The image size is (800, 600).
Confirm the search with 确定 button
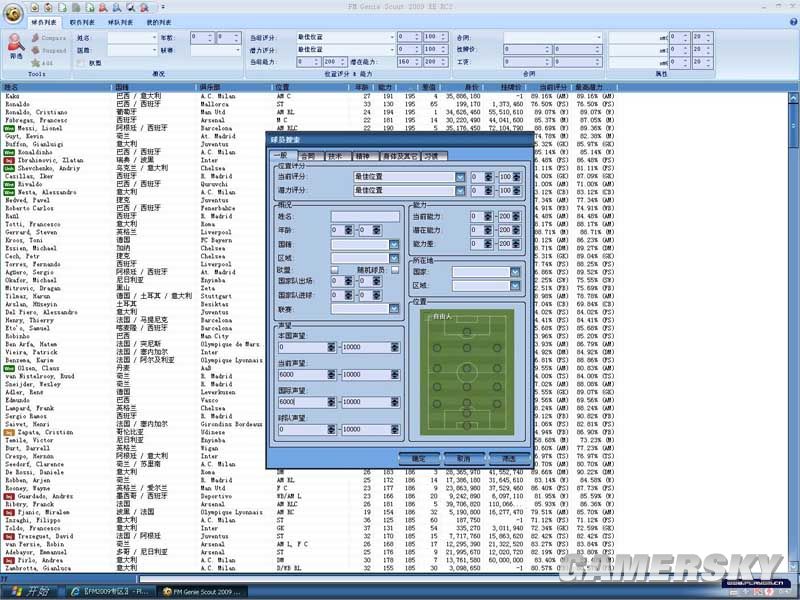point(418,459)
